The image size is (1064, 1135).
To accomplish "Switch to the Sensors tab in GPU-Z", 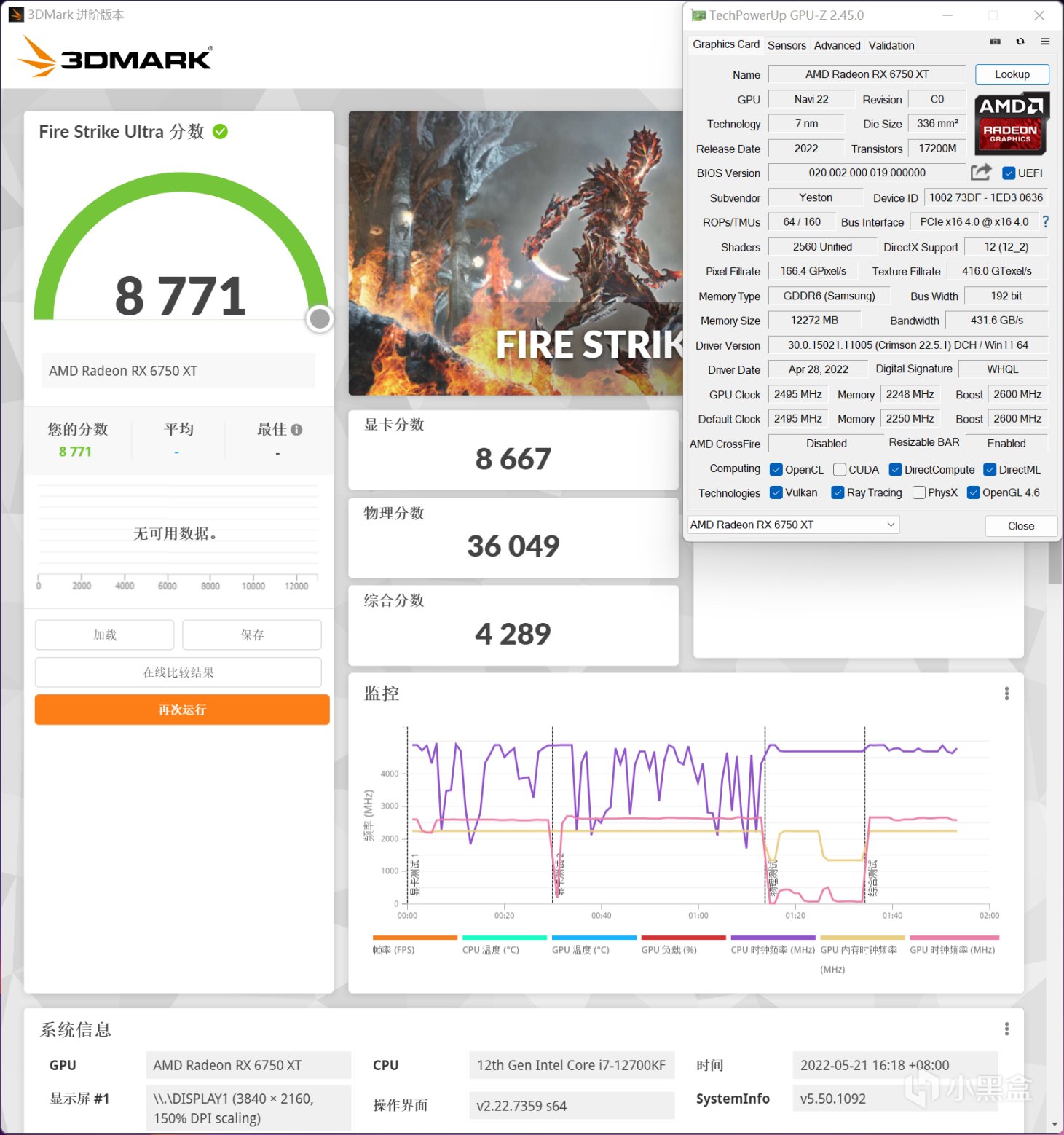I will click(787, 45).
